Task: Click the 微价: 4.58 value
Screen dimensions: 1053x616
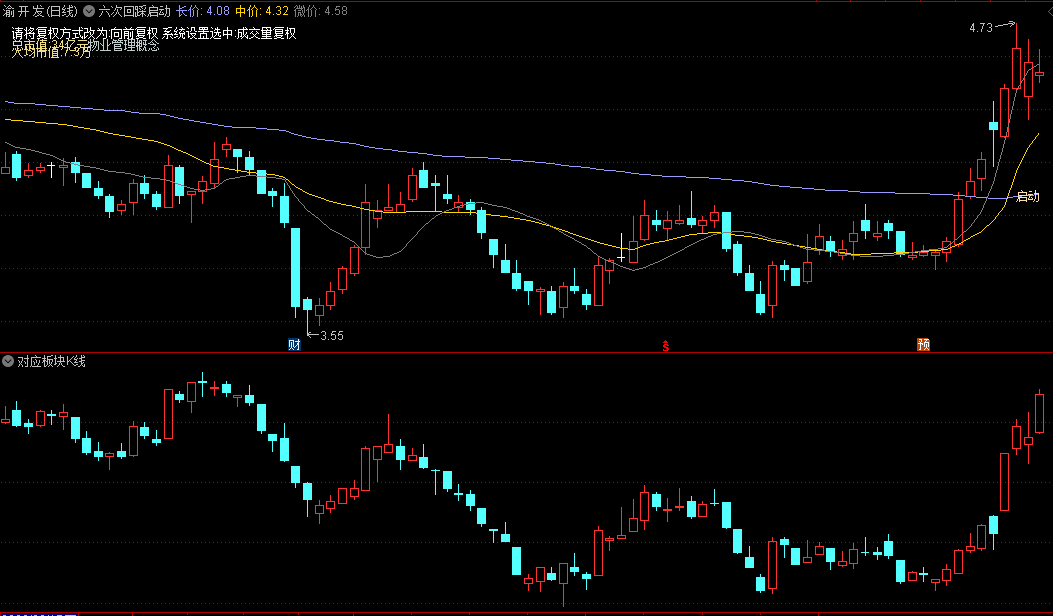Action: pos(321,11)
